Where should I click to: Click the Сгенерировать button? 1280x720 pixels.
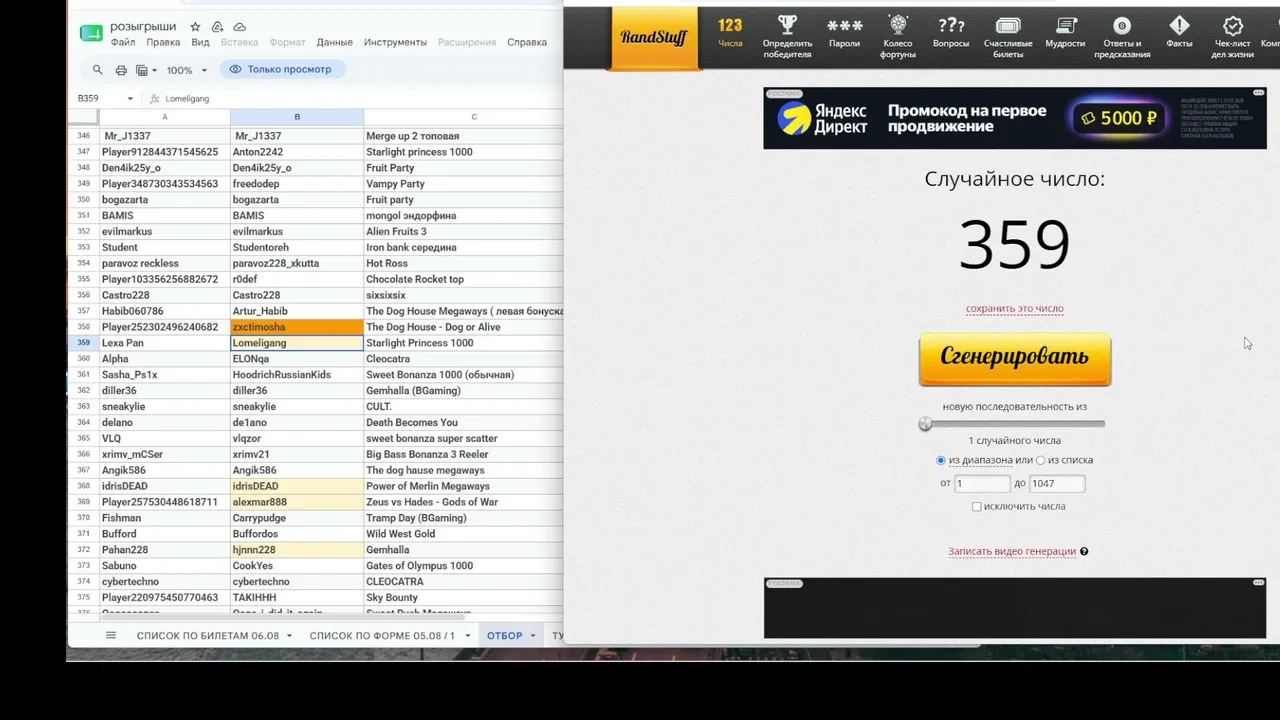point(1015,358)
